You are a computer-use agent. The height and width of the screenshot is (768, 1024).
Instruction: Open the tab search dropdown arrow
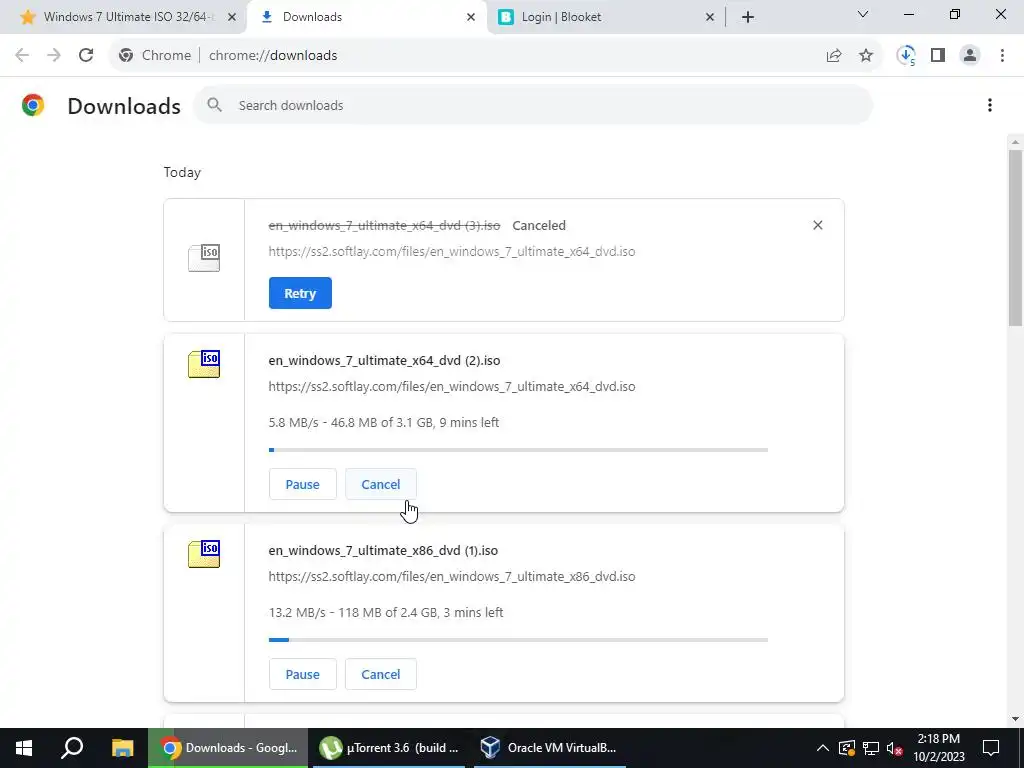tap(863, 14)
